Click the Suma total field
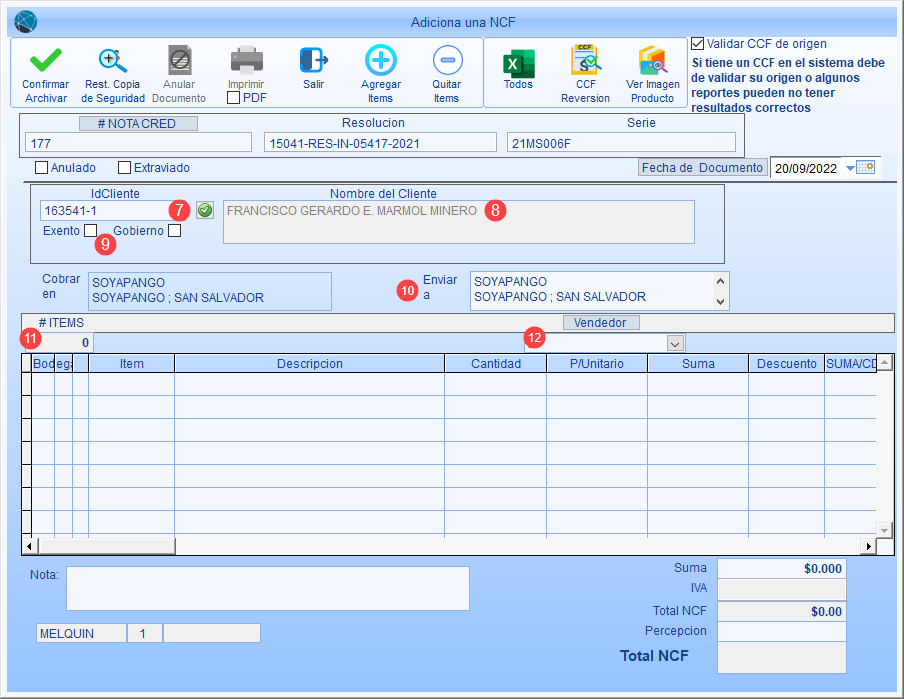 [782, 569]
